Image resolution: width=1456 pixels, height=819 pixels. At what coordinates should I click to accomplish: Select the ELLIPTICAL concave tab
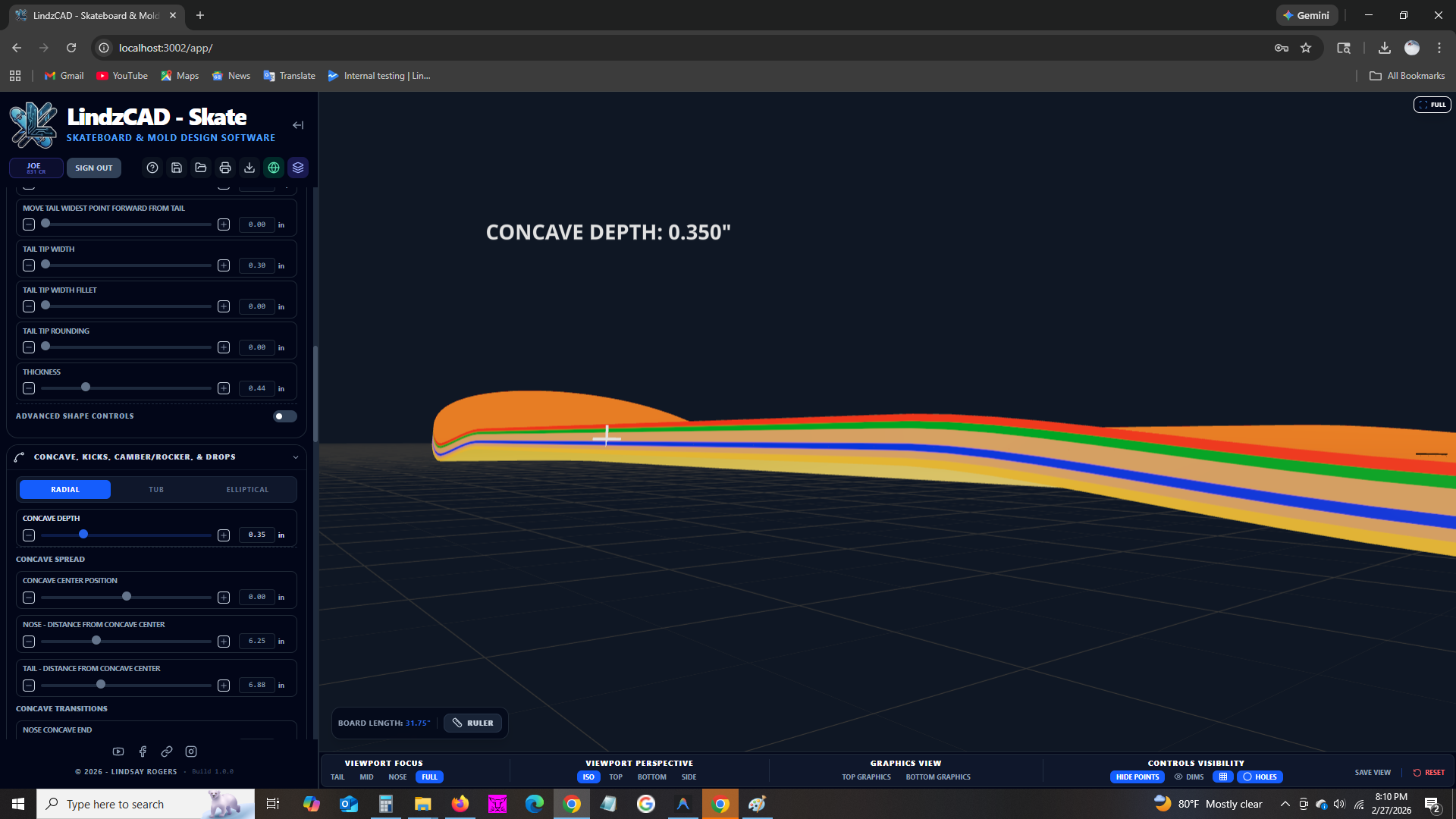[247, 490]
